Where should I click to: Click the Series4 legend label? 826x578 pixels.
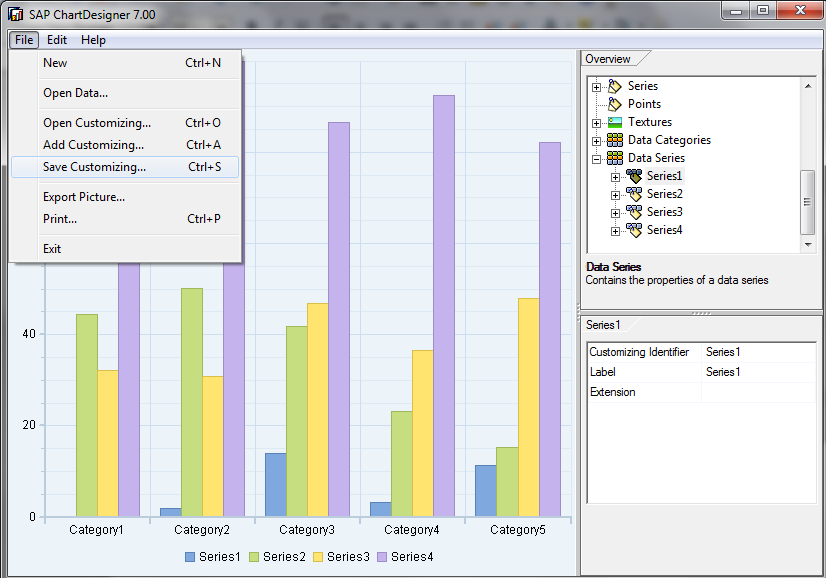click(x=412, y=557)
